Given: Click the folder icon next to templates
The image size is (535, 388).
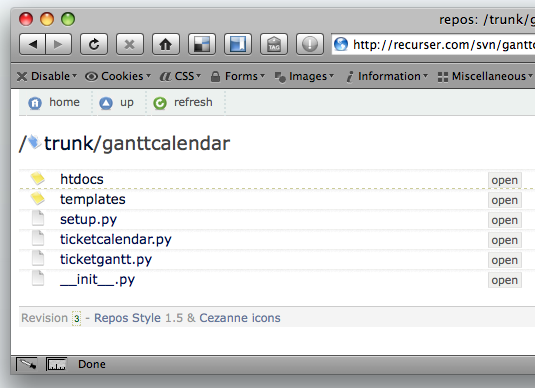Looking at the screenshot, I should 38,198.
